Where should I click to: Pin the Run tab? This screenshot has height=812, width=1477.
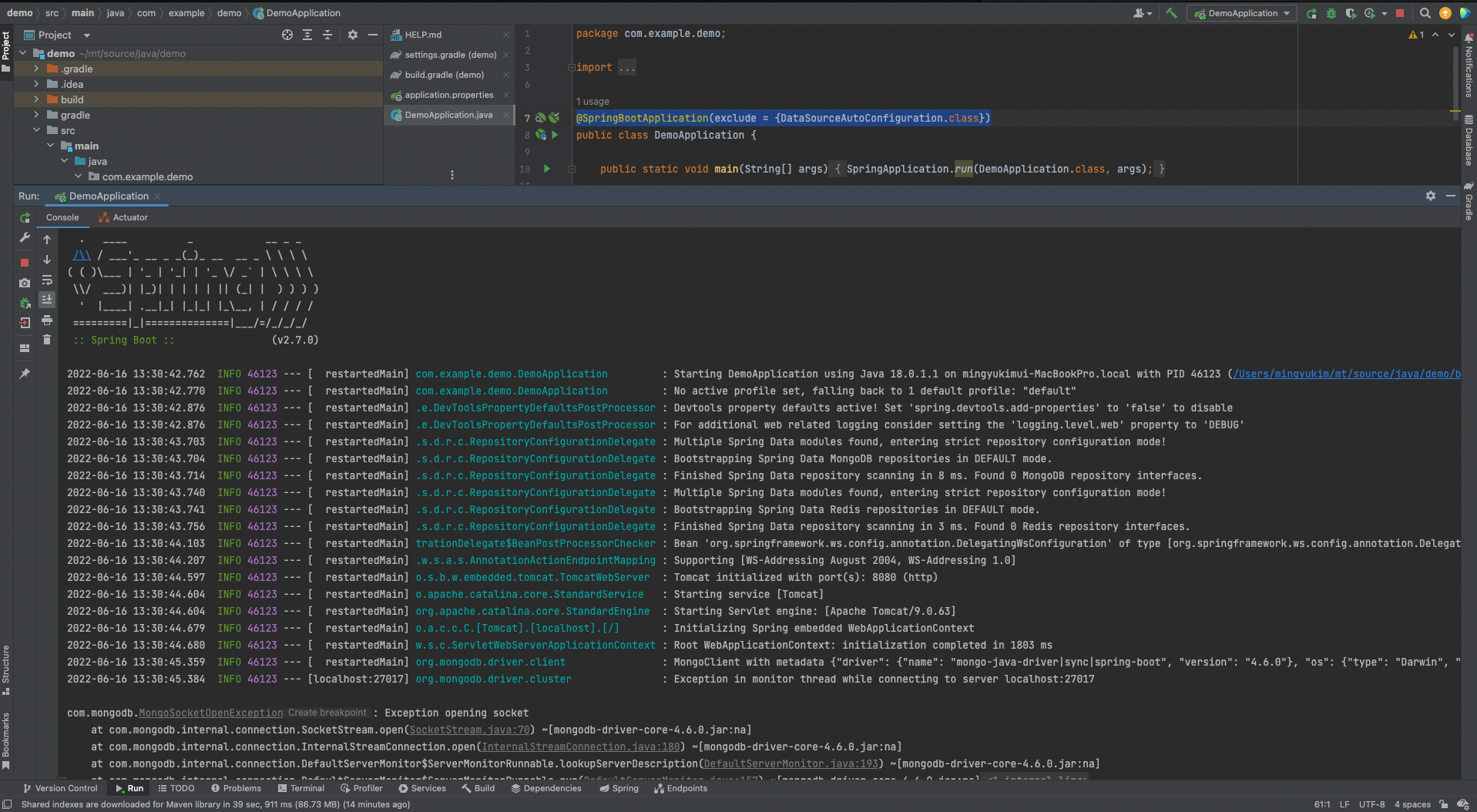25,374
